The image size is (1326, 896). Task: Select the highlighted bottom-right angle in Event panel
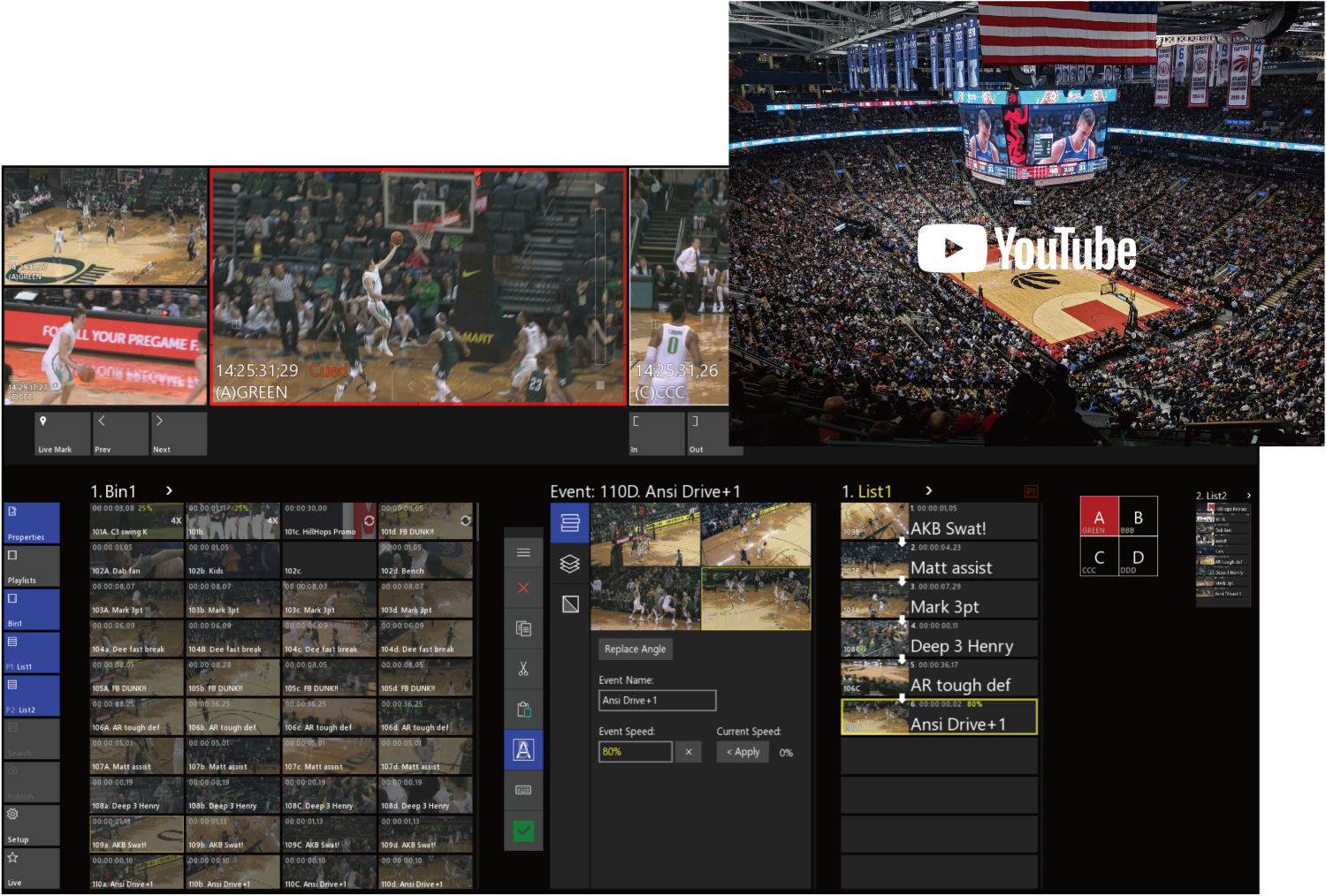point(756,598)
